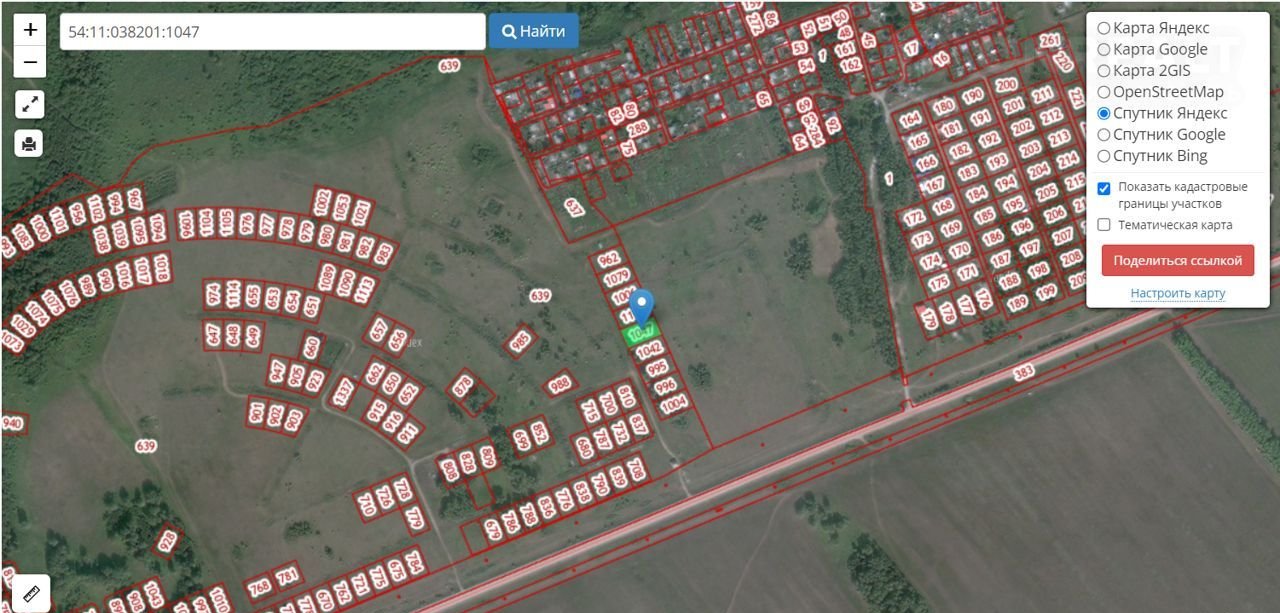
Task: Click the Найти search button
Action: pos(533,31)
